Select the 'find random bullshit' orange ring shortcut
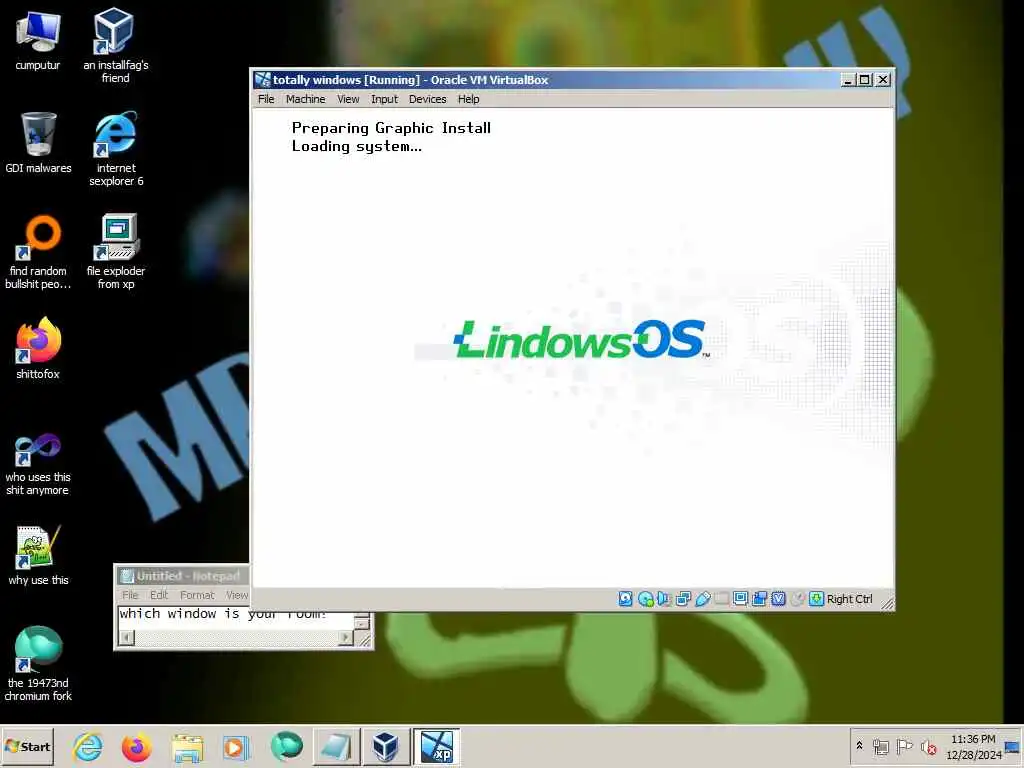This screenshot has height=768, width=1024. click(x=38, y=252)
